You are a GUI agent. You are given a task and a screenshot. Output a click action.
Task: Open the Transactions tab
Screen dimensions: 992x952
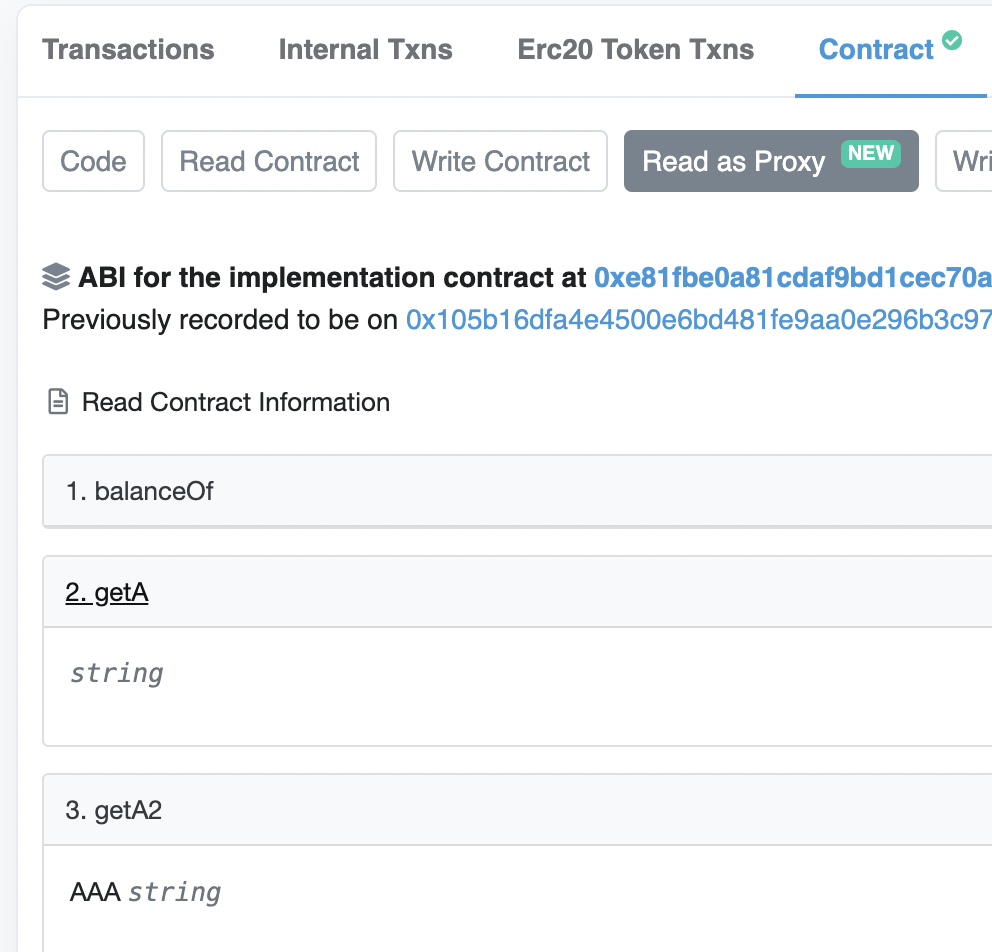pyautogui.click(x=128, y=49)
